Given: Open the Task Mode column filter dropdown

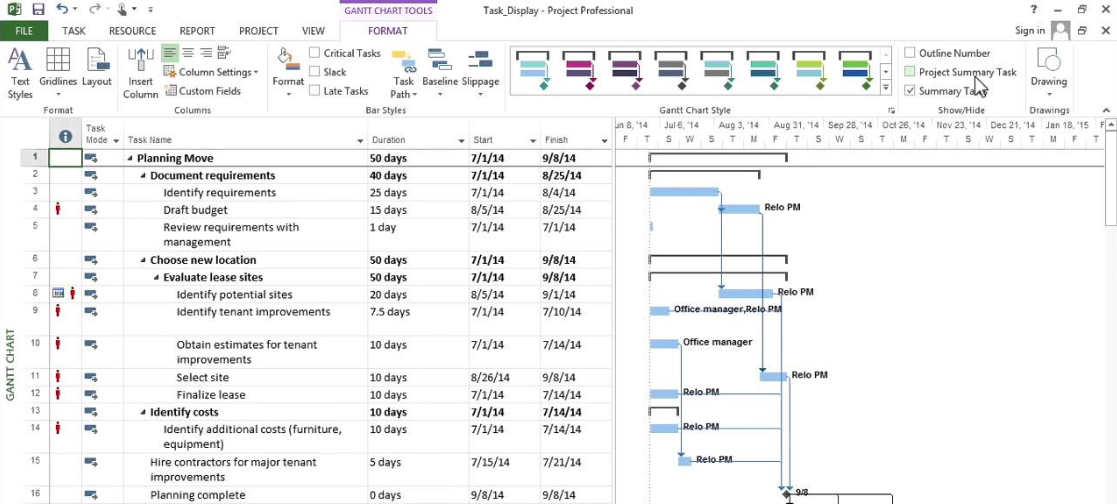Looking at the screenshot, I should tap(116, 141).
